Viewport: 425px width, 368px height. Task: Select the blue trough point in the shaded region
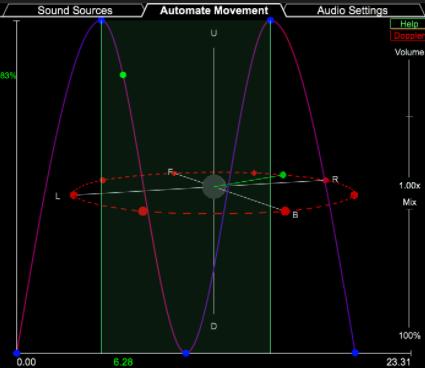pos(186,353)
